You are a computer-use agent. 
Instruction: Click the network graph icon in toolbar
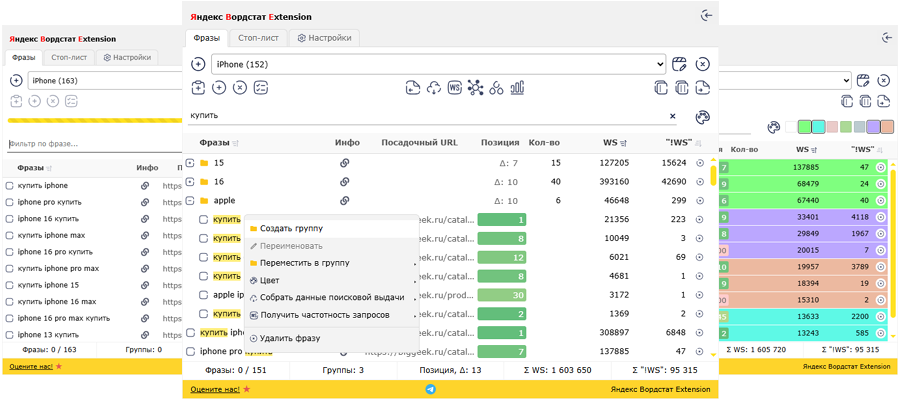coord(475,88)
